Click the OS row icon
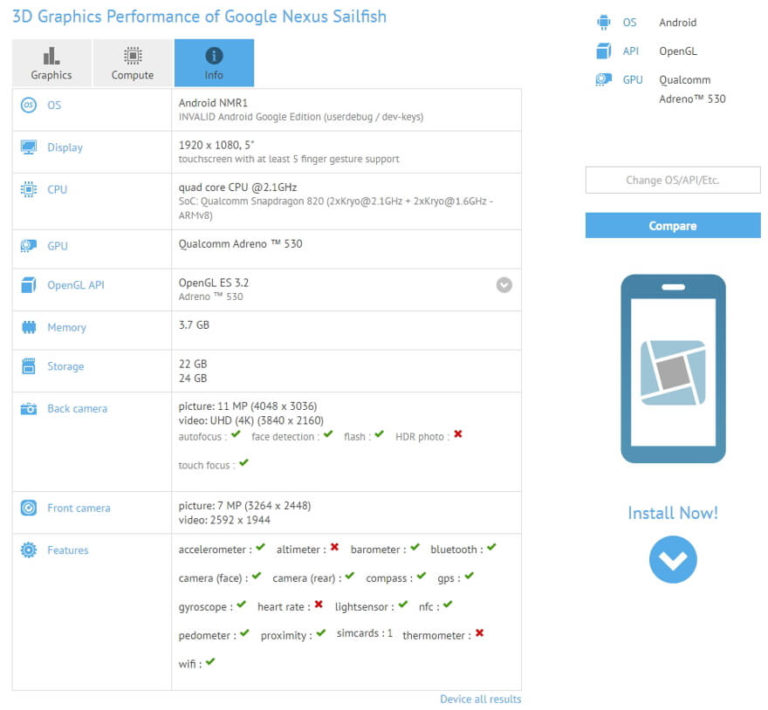 tap(28, 105)
